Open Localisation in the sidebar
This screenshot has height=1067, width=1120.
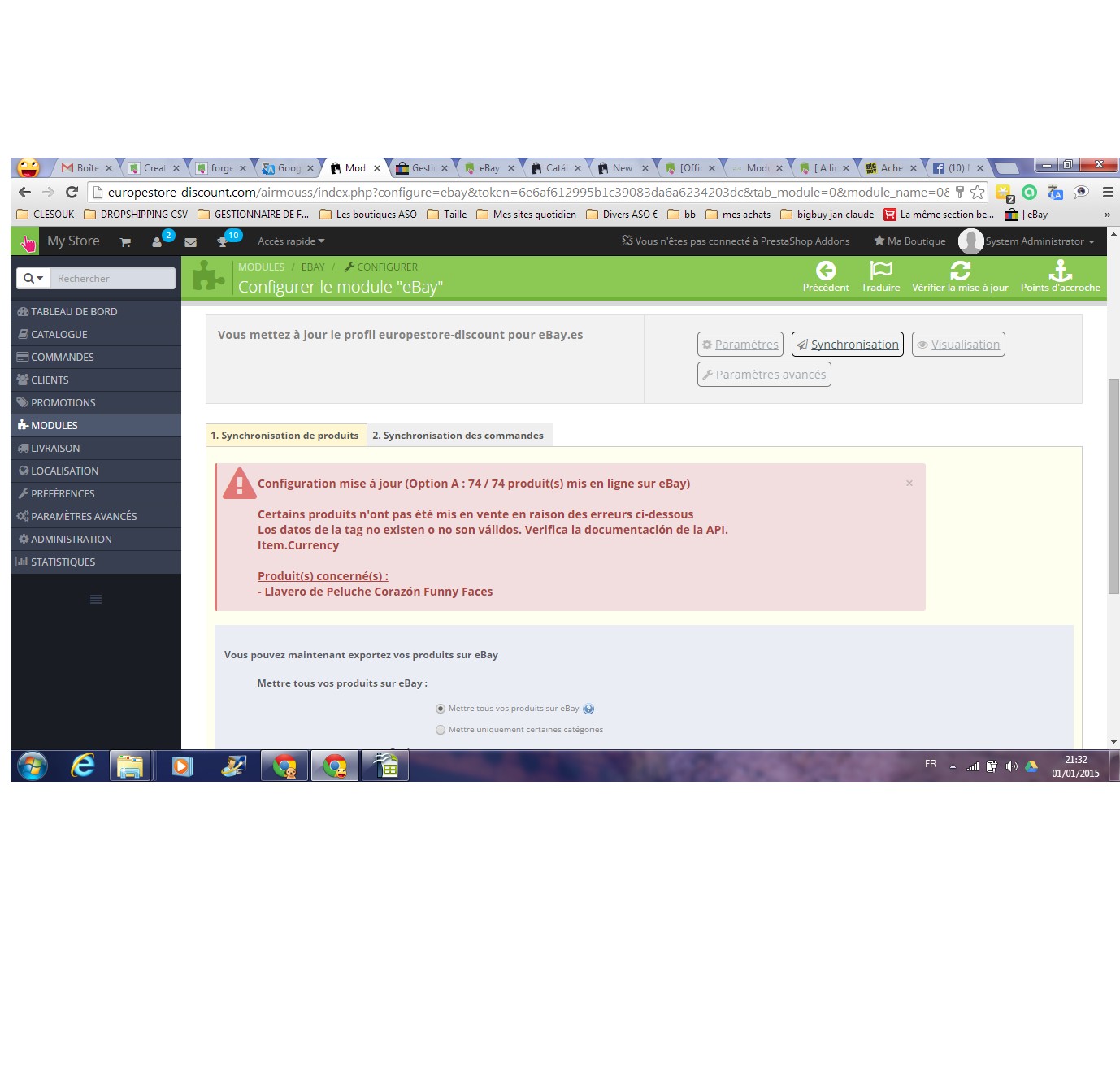96,471
